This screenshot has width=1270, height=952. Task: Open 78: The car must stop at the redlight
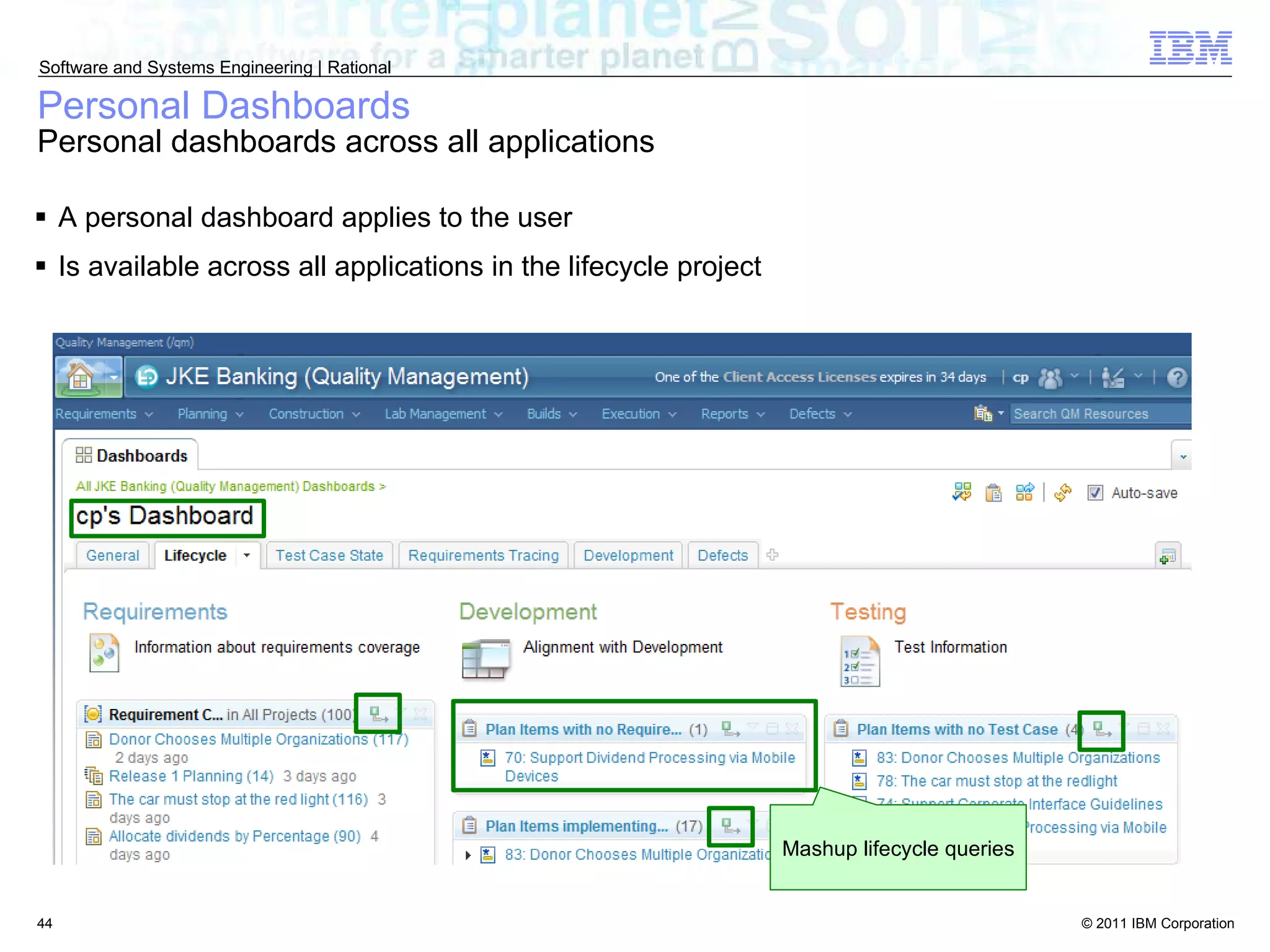(997, 782)
